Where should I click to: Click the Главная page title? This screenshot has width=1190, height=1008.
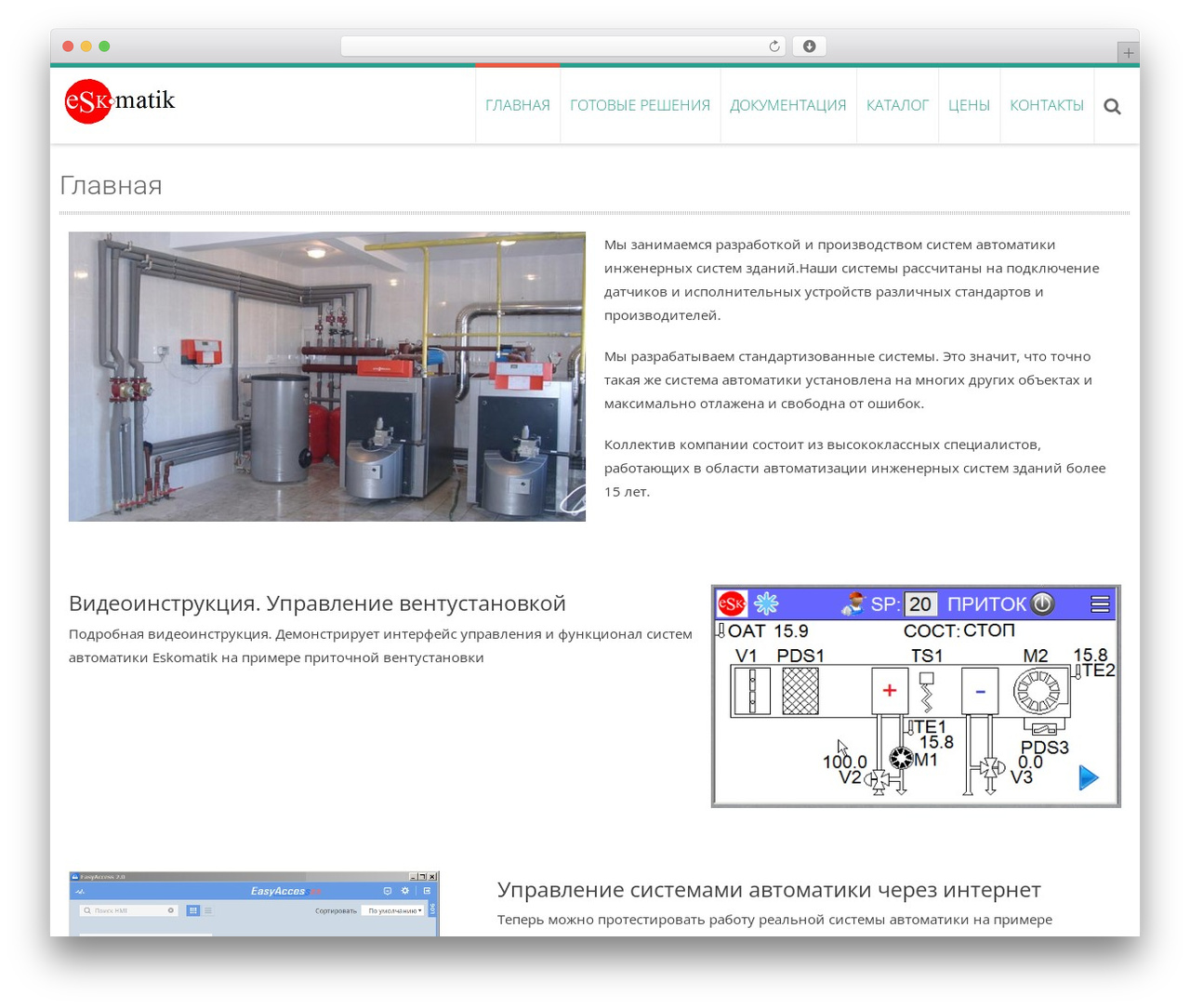111,185
